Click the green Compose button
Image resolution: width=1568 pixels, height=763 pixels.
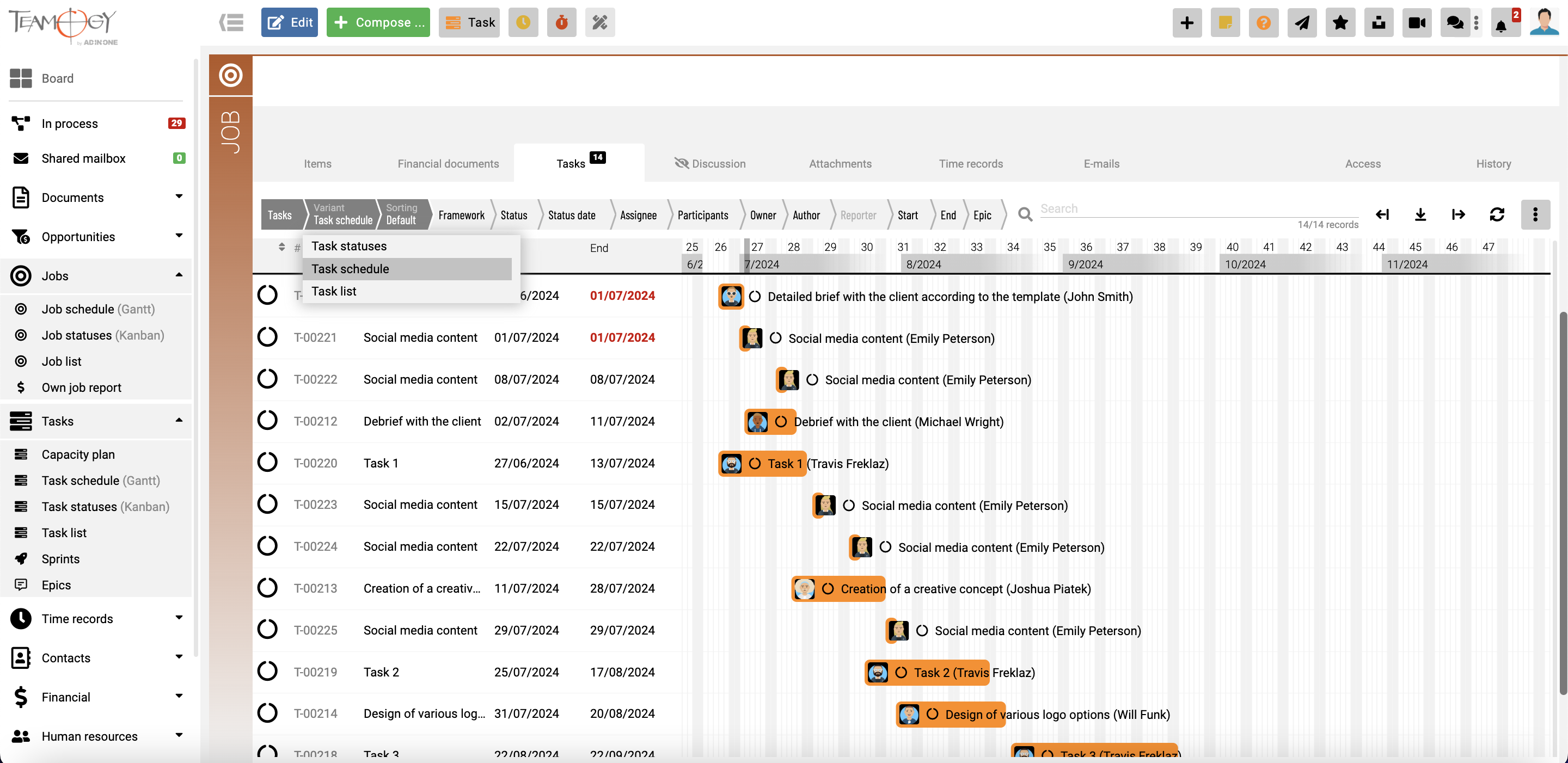[378, 22]
